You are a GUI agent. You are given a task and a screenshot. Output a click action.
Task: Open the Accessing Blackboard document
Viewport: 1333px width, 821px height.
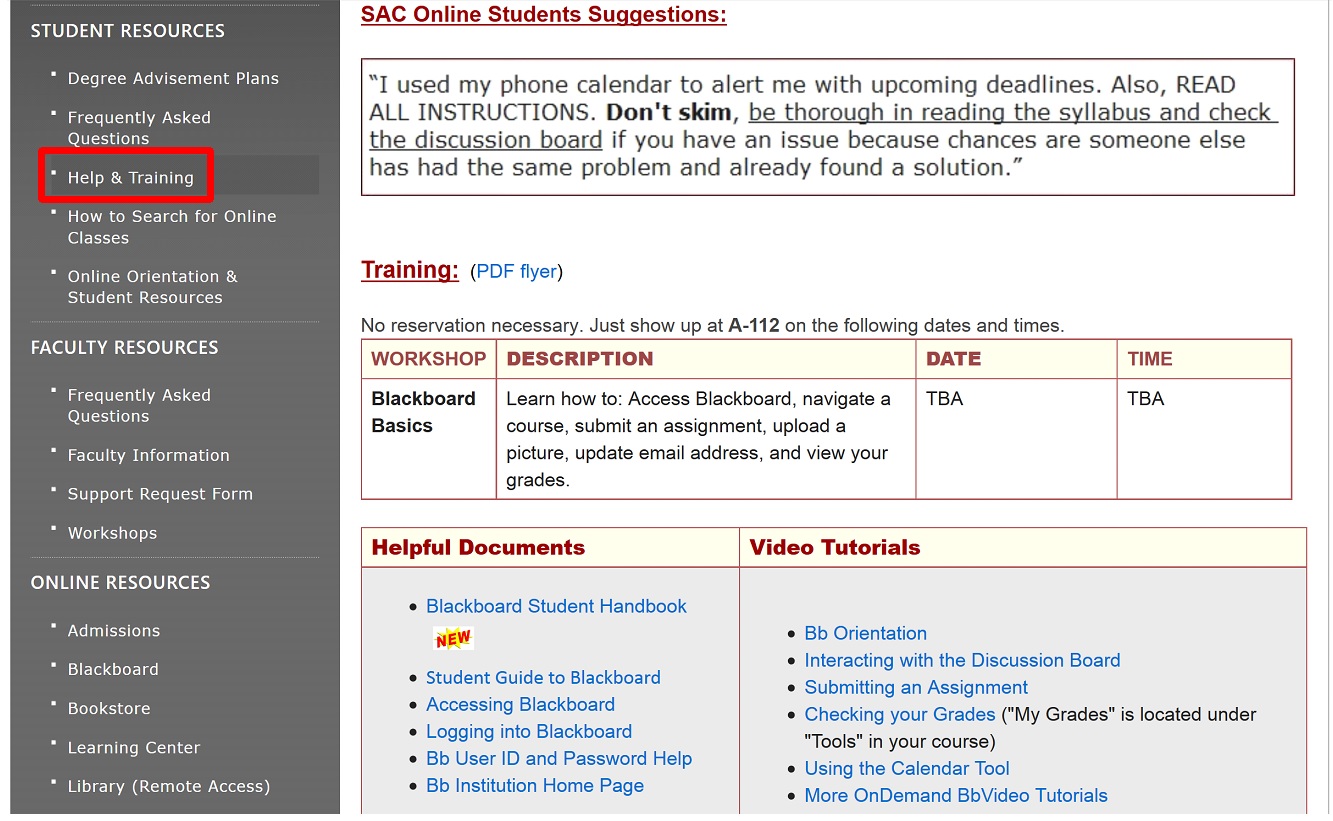pos(520,704)
